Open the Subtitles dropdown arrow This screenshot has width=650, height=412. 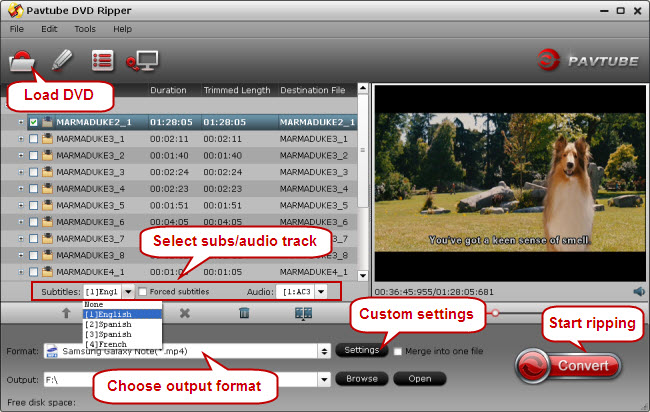[128, 292]
